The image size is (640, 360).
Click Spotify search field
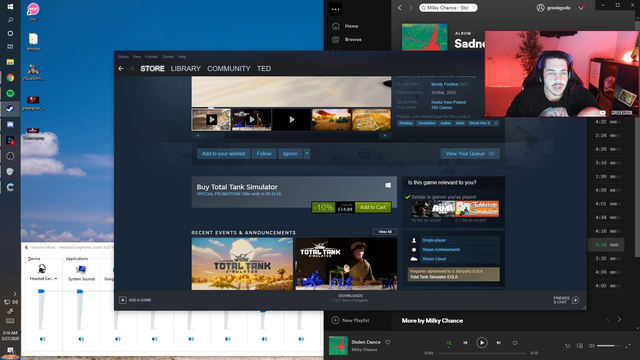(x=448, y=8)
